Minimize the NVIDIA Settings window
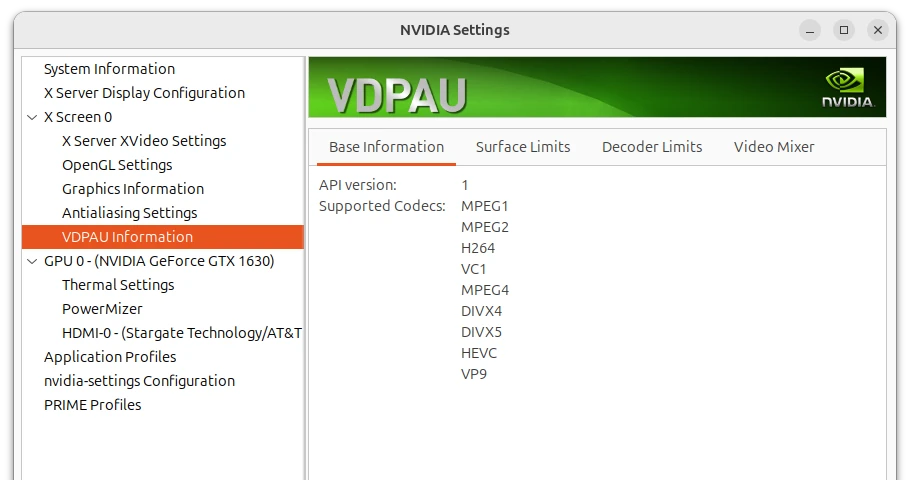Screen dimensions: 910x480 810,30
